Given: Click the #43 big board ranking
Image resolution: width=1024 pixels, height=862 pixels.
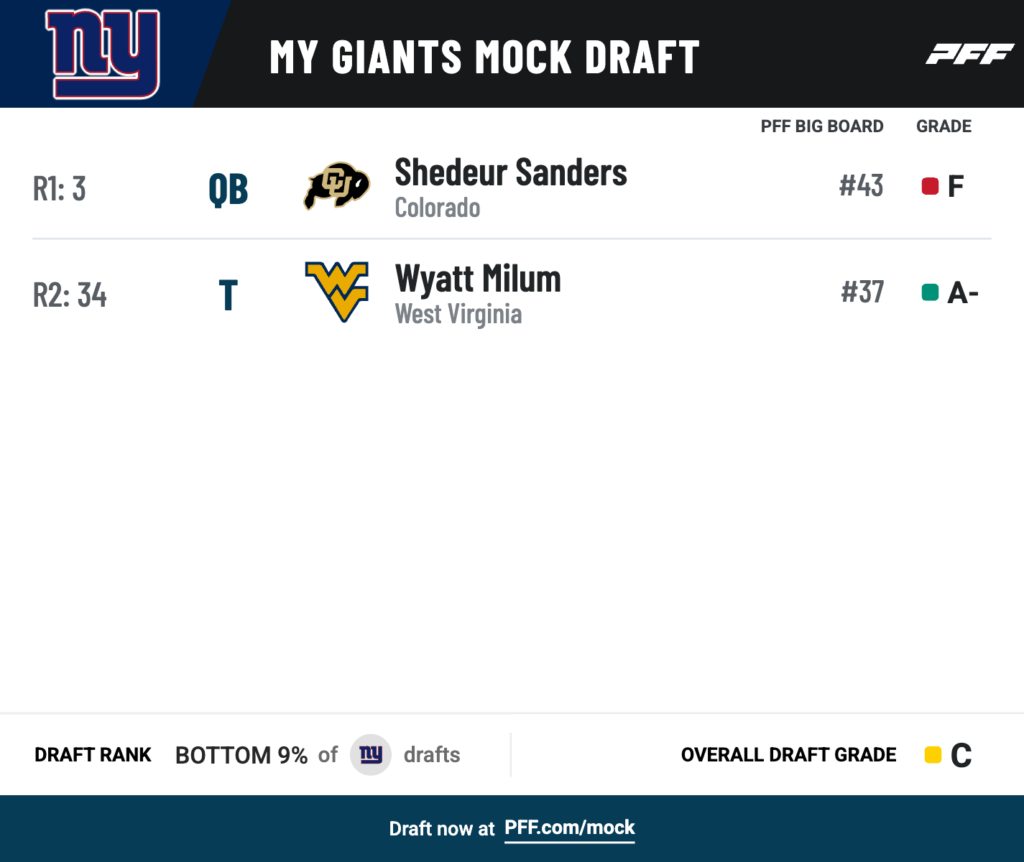Looking at the screenshot, I should point(861,185).
